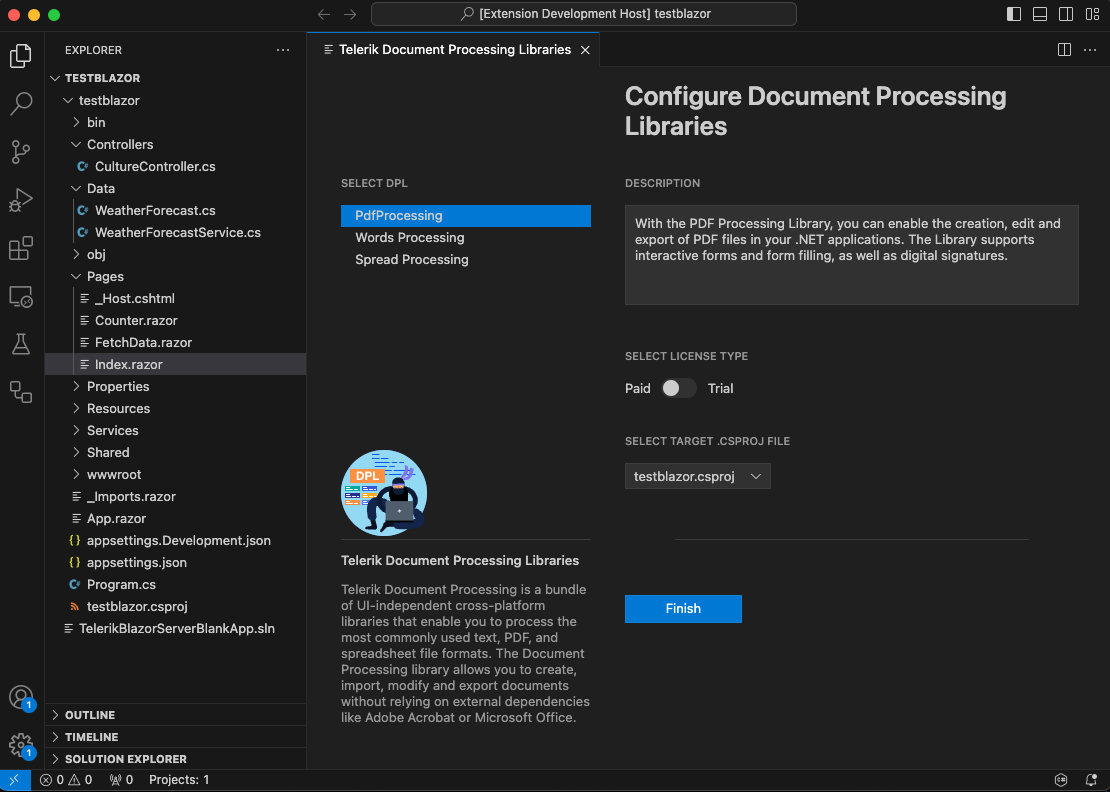Click the remote window status bar icon
The height and width of the screenshot is (792, 1110).
(15, 780)
